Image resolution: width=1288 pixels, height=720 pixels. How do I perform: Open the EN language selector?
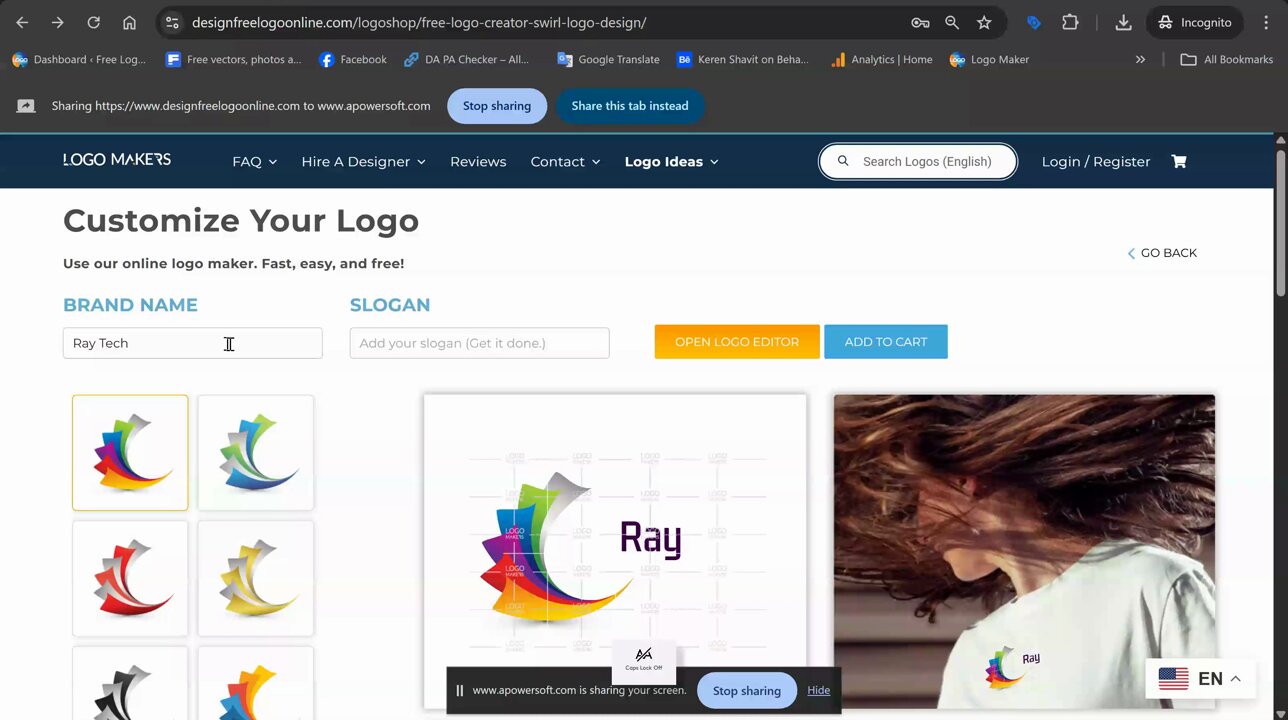(1200, 679)
